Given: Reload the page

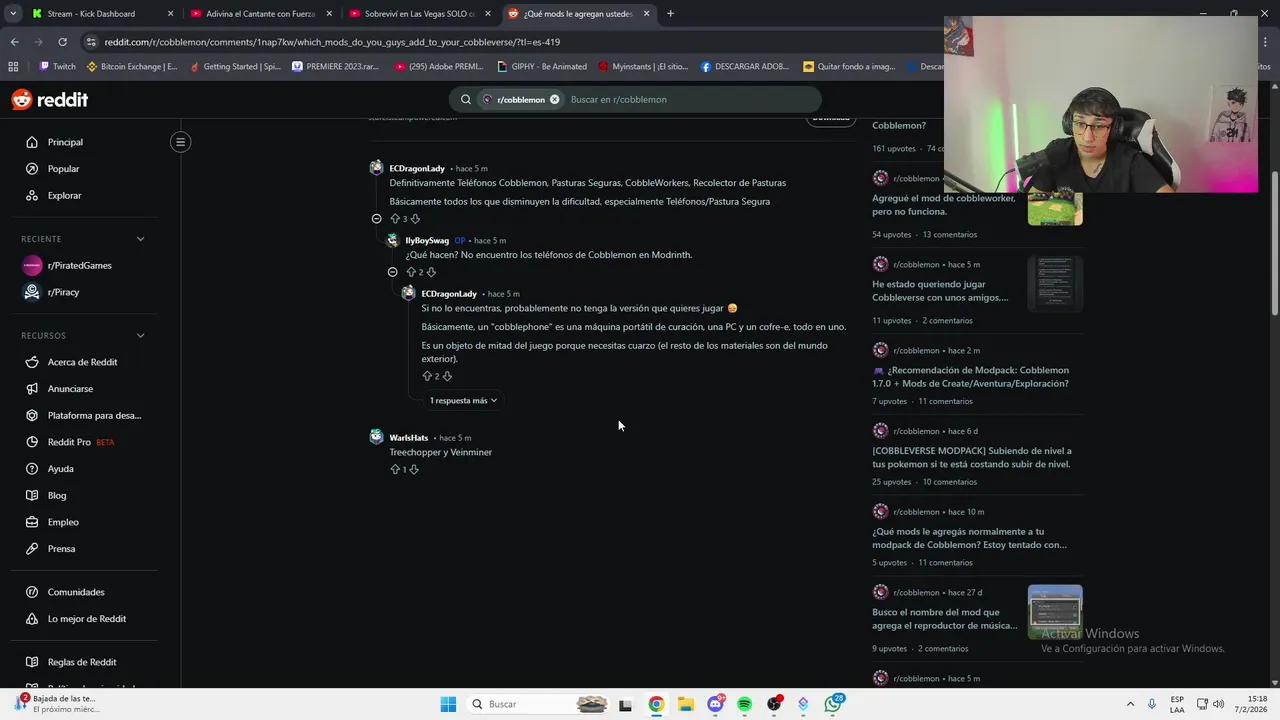Looking at the screenshot, I should click(62, 42).
